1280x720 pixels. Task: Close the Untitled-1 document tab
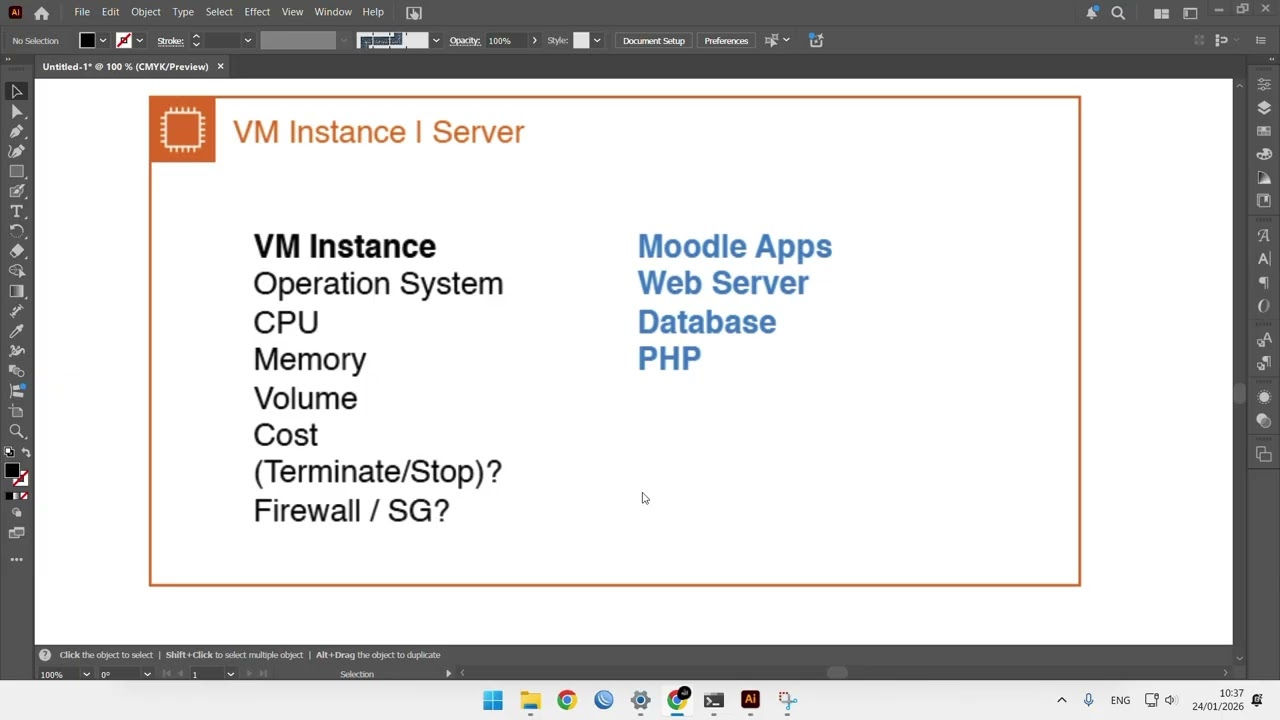tap(220, 66)
